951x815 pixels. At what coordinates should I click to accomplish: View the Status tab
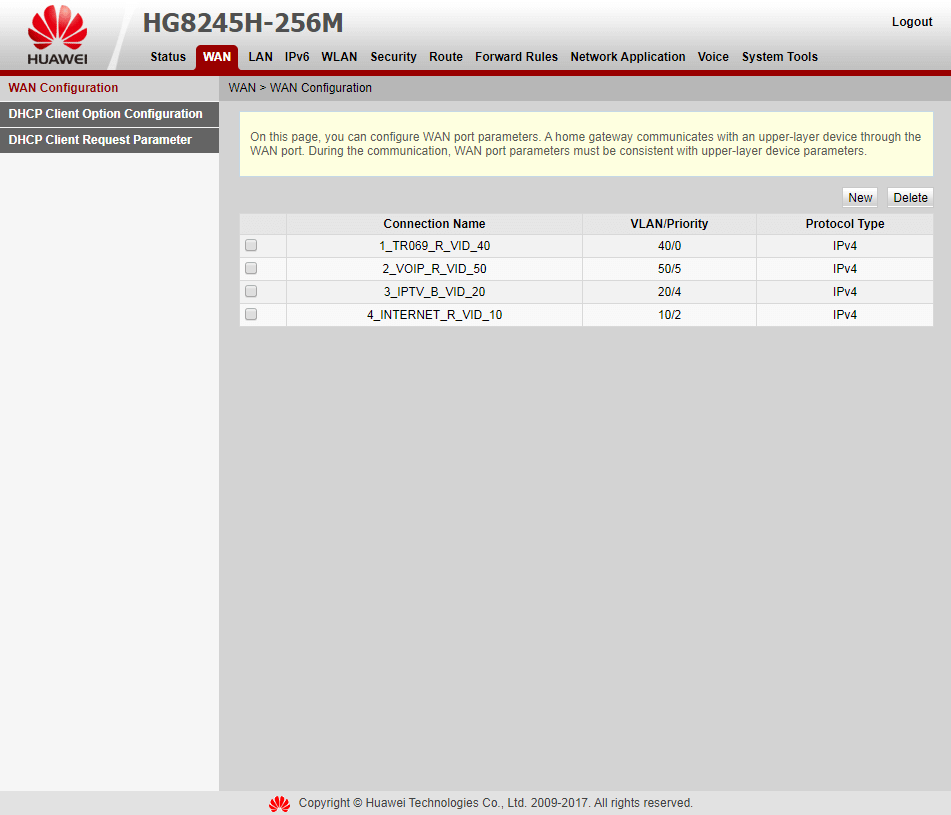[168, 57]
